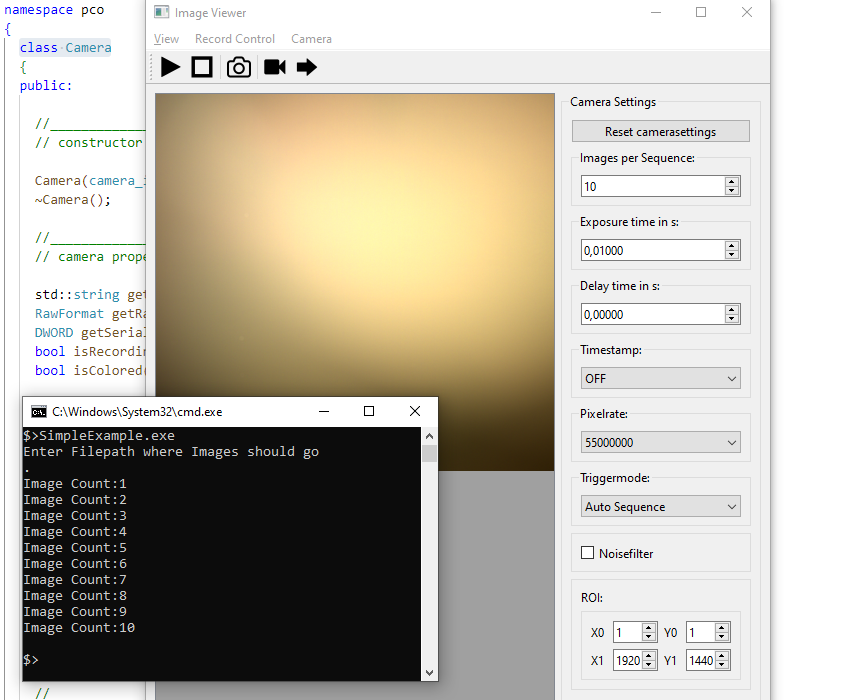The width and height of the screenshot is (850, 700).
Task: Enable the Noisefilter checkbox
Action: click(x=587, y=553)
